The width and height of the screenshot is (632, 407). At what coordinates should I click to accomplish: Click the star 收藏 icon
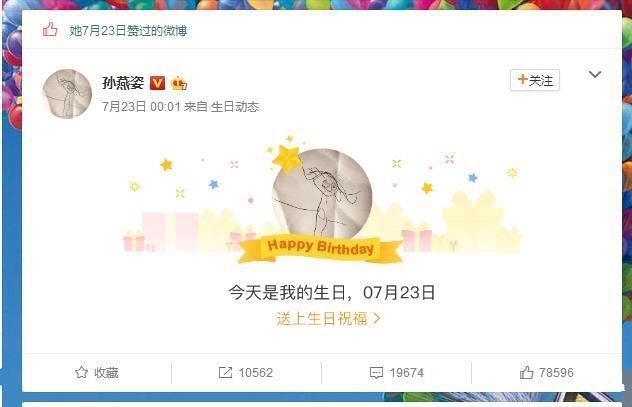tap(81, 372)
